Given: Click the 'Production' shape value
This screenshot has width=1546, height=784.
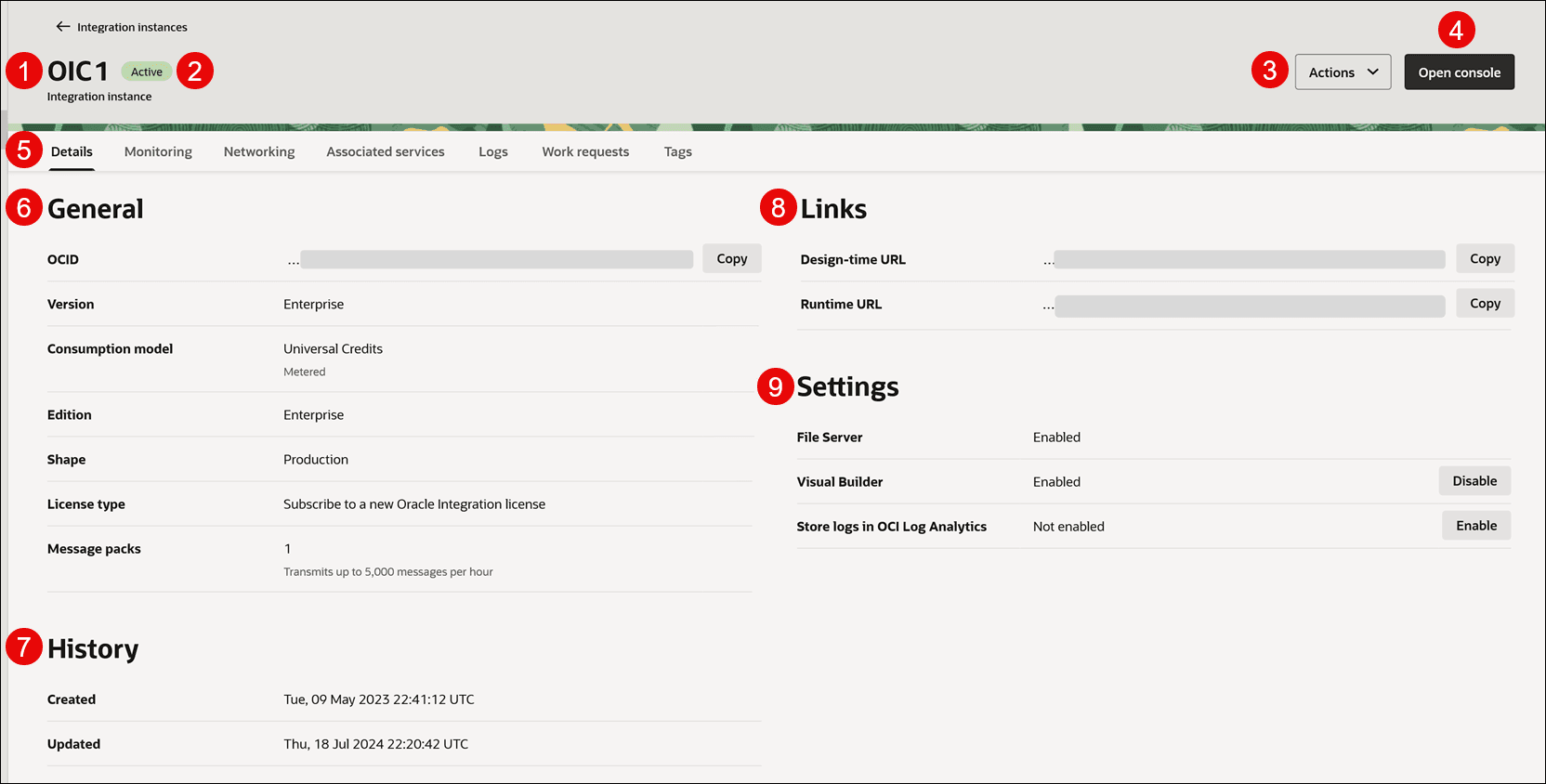Looking at the screenshot, I should click(x=316, y=459).
